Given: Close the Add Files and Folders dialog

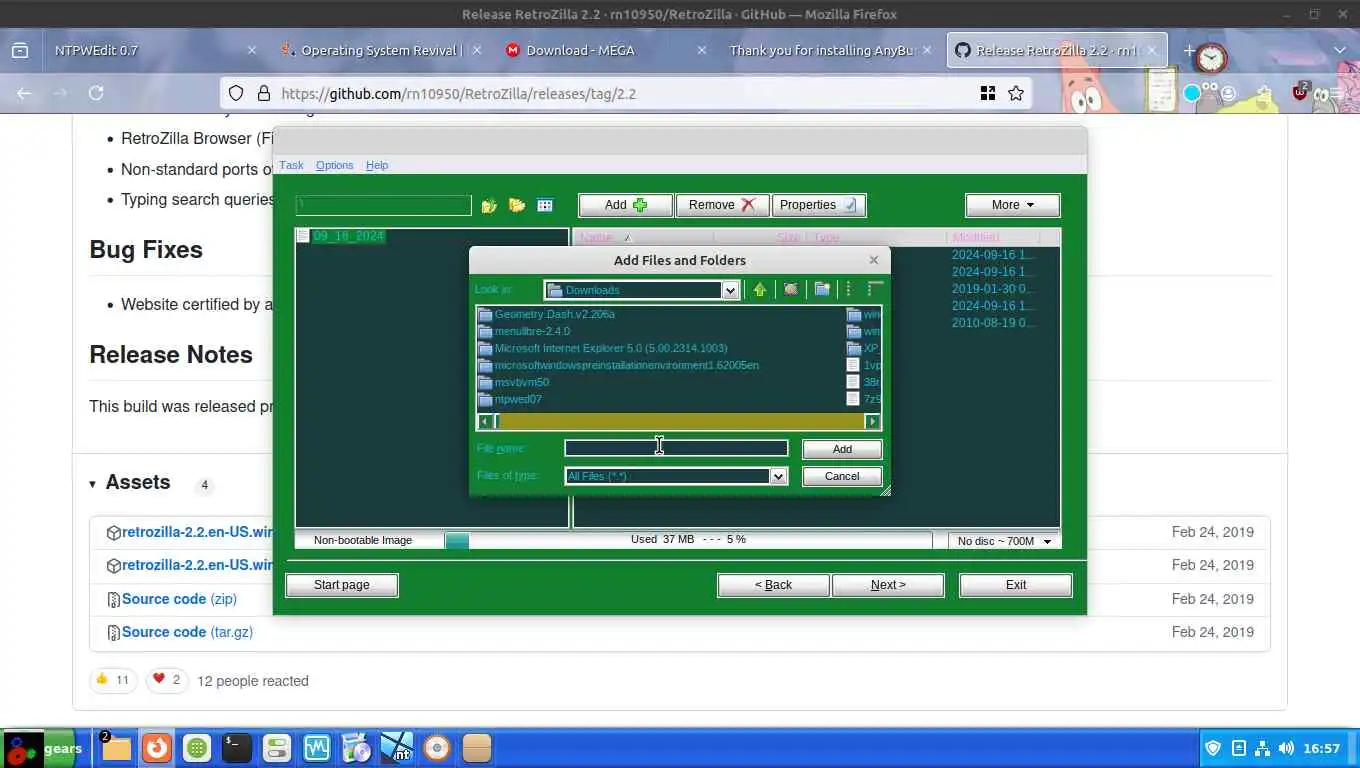Looking at the screenshot, I should pos(873,260).
